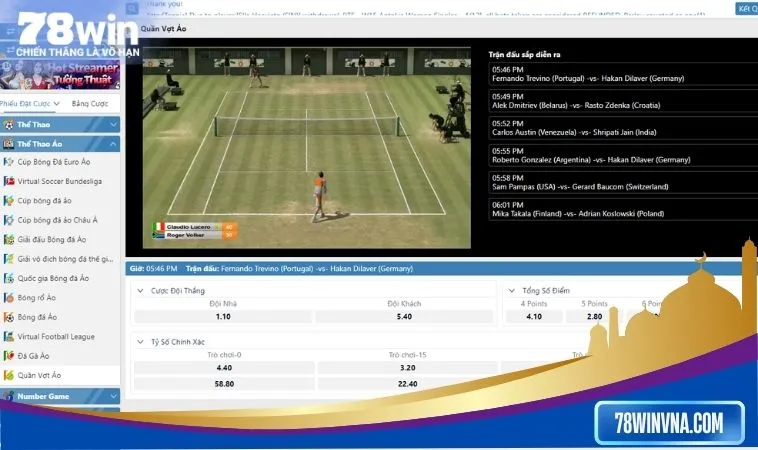The height and width of the screenshot is (450, 758).
Task: Expand the Number Game section
Action: 113,396
